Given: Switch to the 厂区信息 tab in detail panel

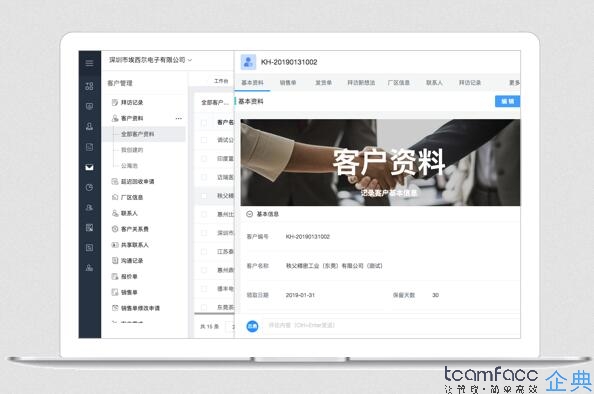Looking at the screenshot, I should coord(399,83).
